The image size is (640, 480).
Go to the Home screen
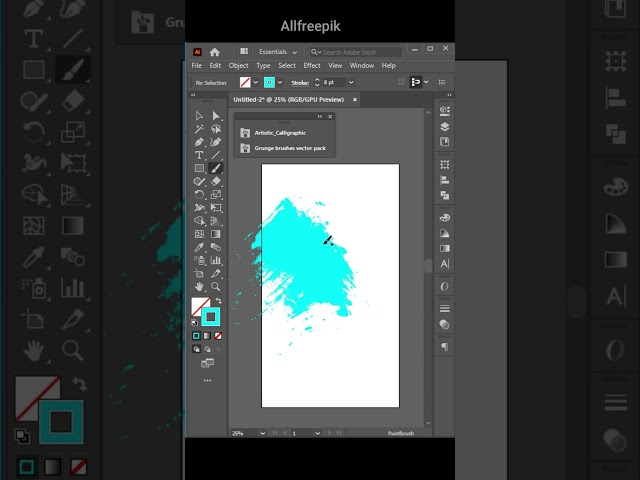[x=215, y=52]
